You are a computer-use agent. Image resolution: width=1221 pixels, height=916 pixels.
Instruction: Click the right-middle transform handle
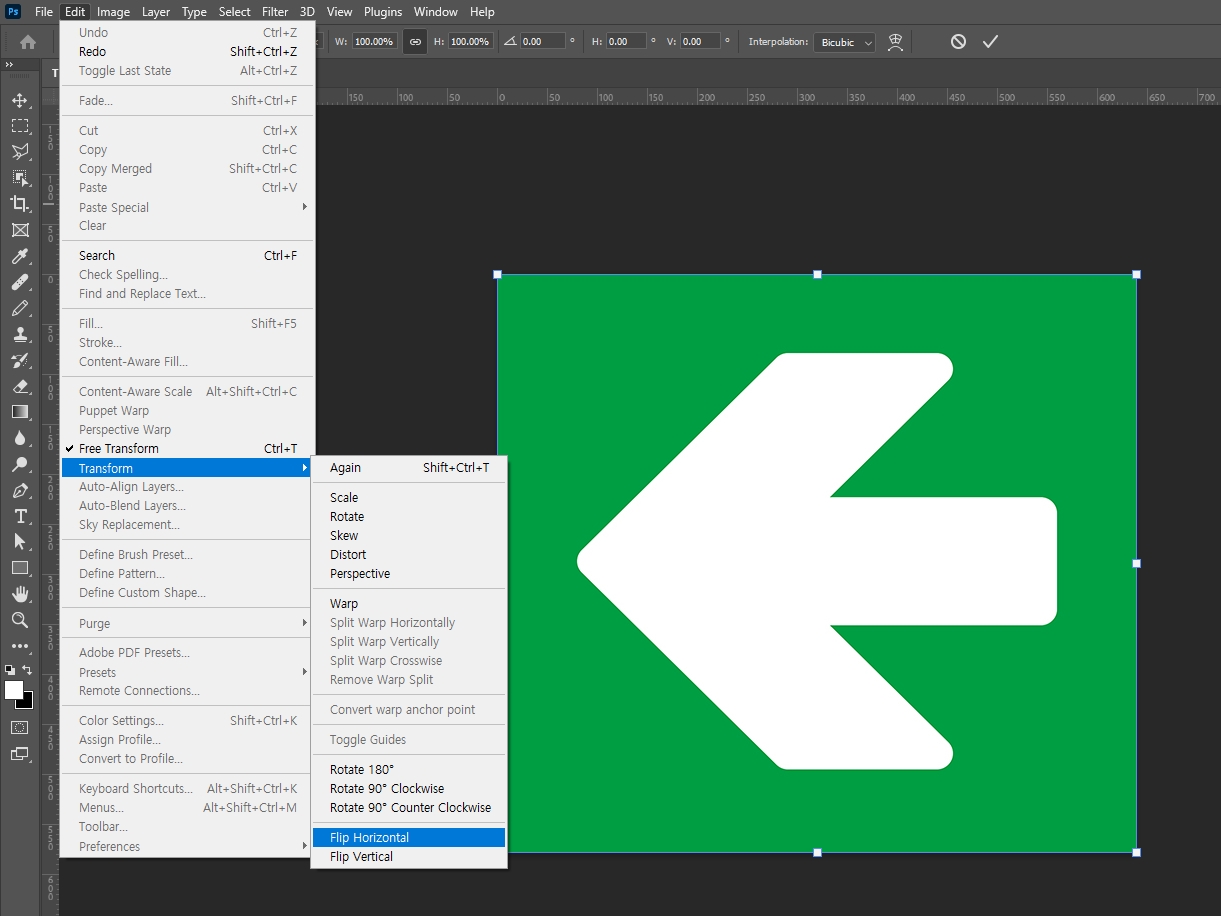[1136, 563]
